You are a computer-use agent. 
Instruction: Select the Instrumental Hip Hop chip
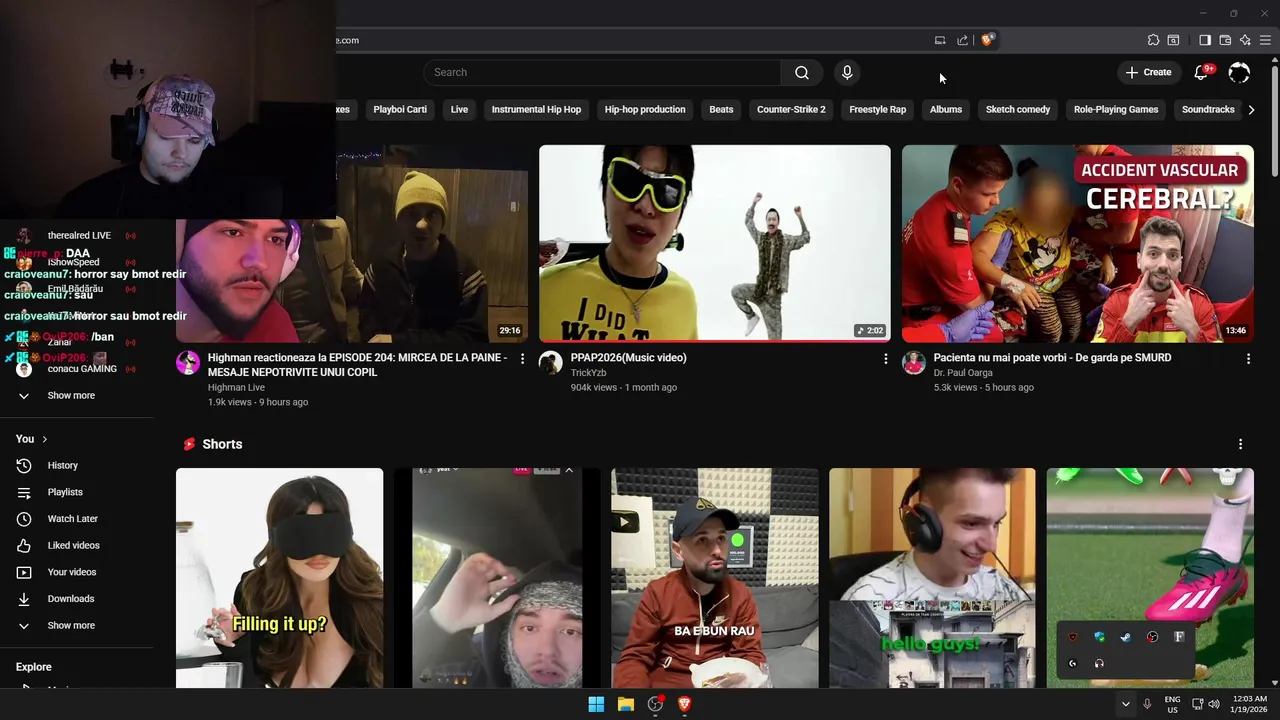coord(536,110)
